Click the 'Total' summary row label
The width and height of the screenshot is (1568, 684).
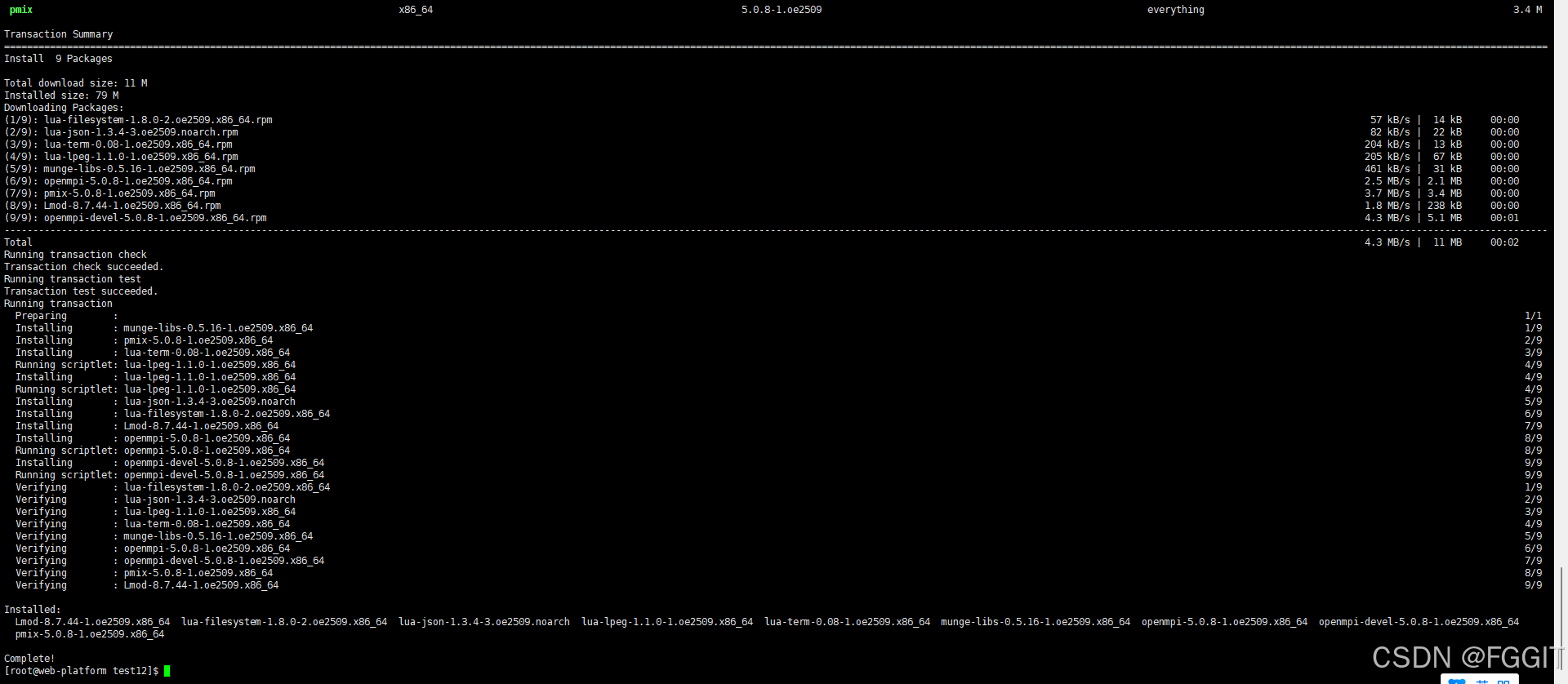pos(18,242)
